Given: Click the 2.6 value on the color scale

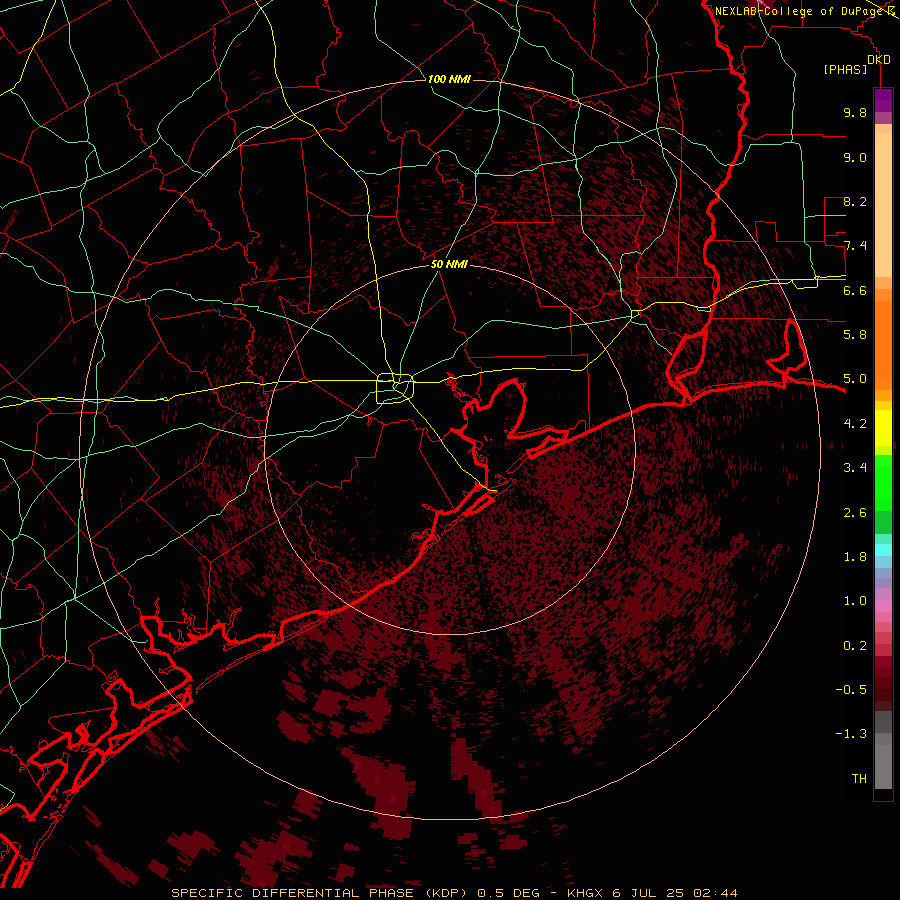Looking at the screenshot, I should [x=855, y=513].
